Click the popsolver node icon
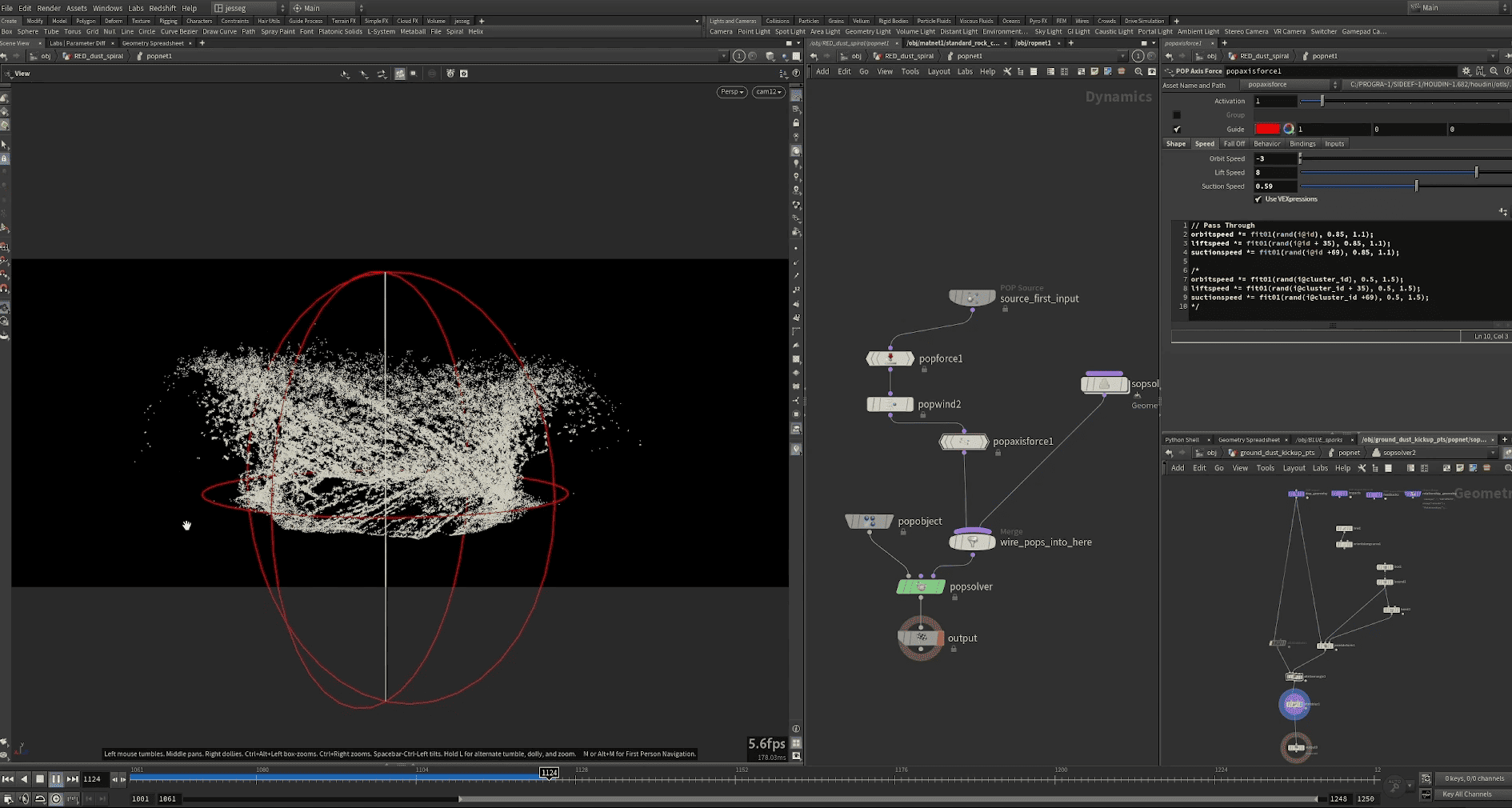This screenshot has width=1512, height=808. tap(921, 587)
